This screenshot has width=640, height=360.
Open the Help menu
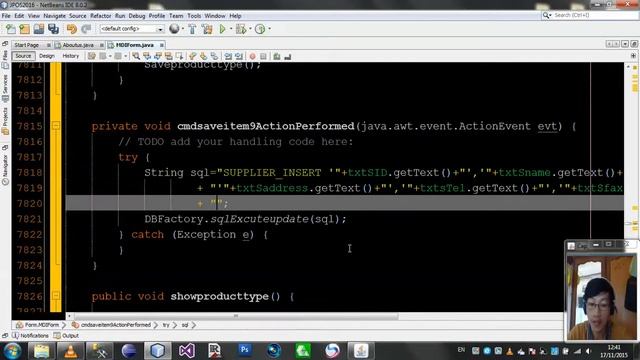pyautogui.click(x=235, y=16)
